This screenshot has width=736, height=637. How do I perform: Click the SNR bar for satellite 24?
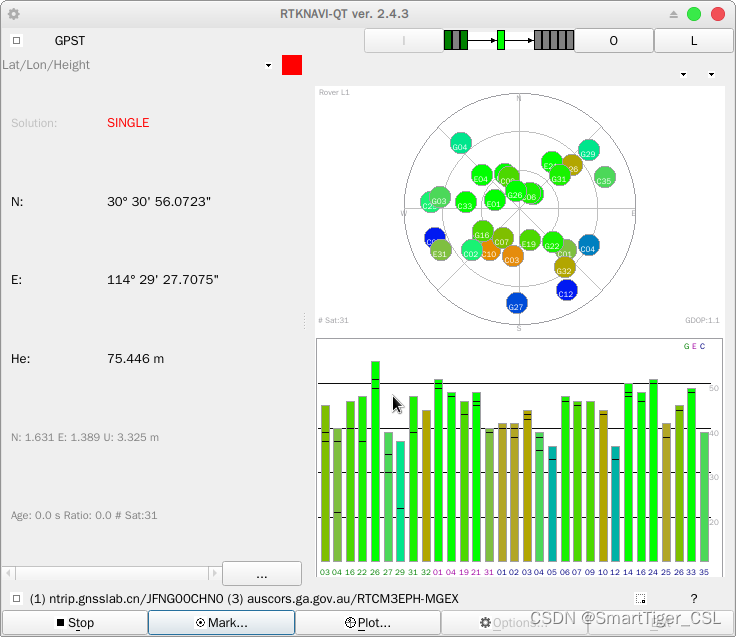pos(653,470)
